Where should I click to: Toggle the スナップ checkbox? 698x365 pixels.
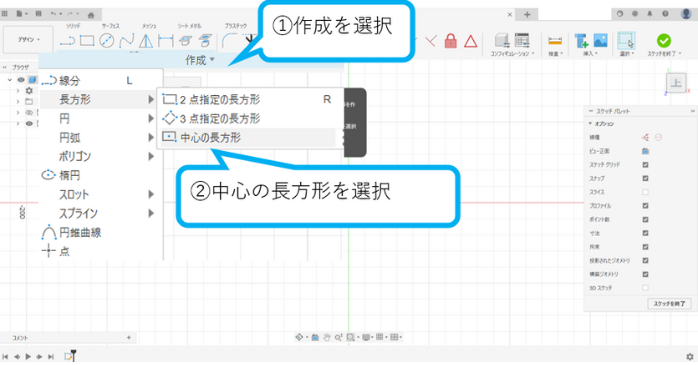point(645,178)
